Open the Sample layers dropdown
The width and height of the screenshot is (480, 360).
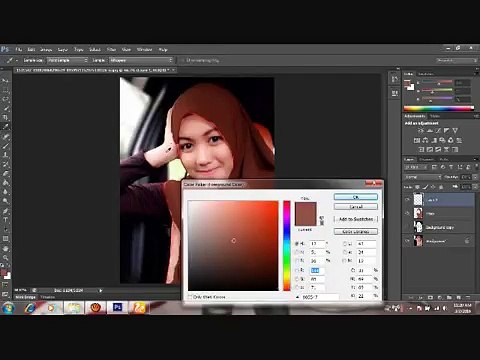(141, 60)
